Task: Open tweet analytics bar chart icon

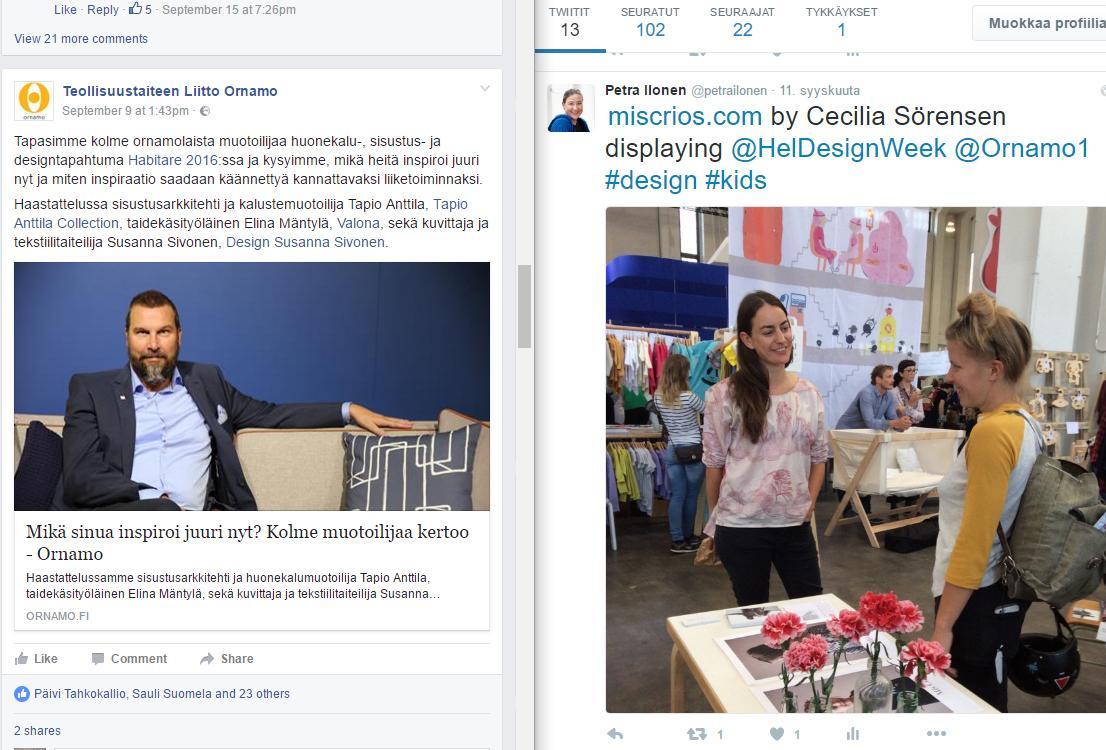Action: pyautogui.click(x=853, y=734)
